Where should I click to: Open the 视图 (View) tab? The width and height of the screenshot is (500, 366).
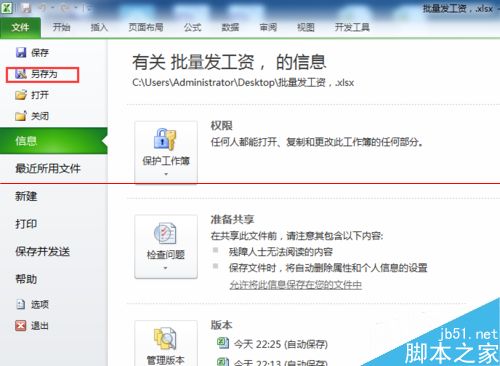click(x=306, y=27)
